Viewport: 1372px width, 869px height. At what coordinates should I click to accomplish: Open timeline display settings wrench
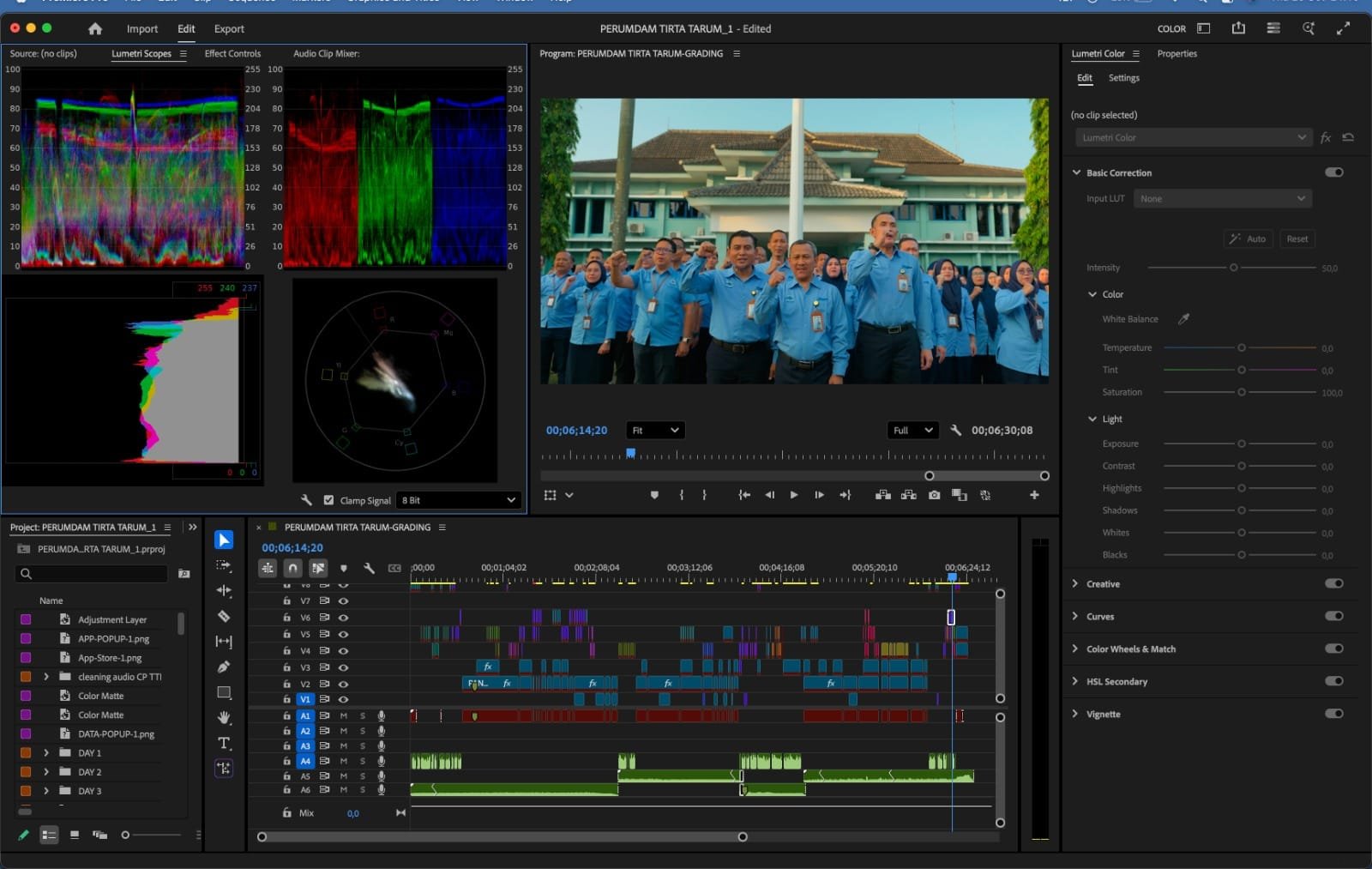click(369, 568)
